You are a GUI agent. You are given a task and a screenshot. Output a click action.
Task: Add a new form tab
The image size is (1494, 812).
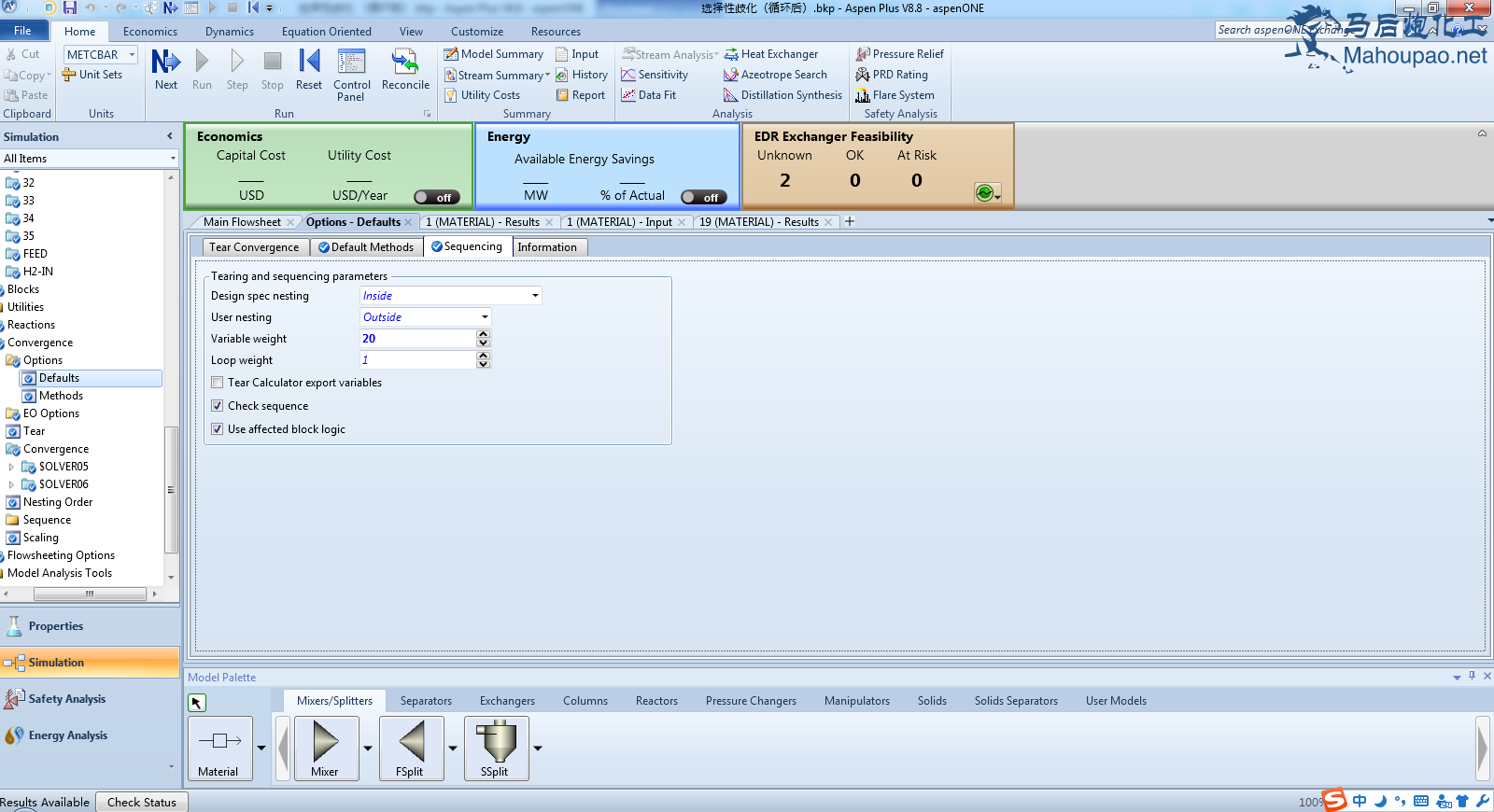850,221
